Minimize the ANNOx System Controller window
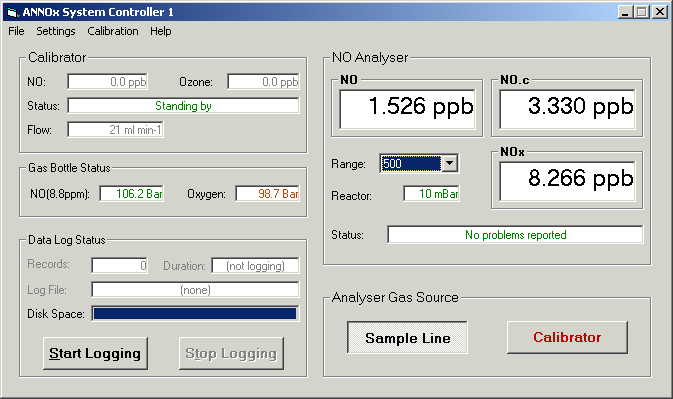This screenshot has height=399, width=673. pyautogui.click(x=625, y=12)
